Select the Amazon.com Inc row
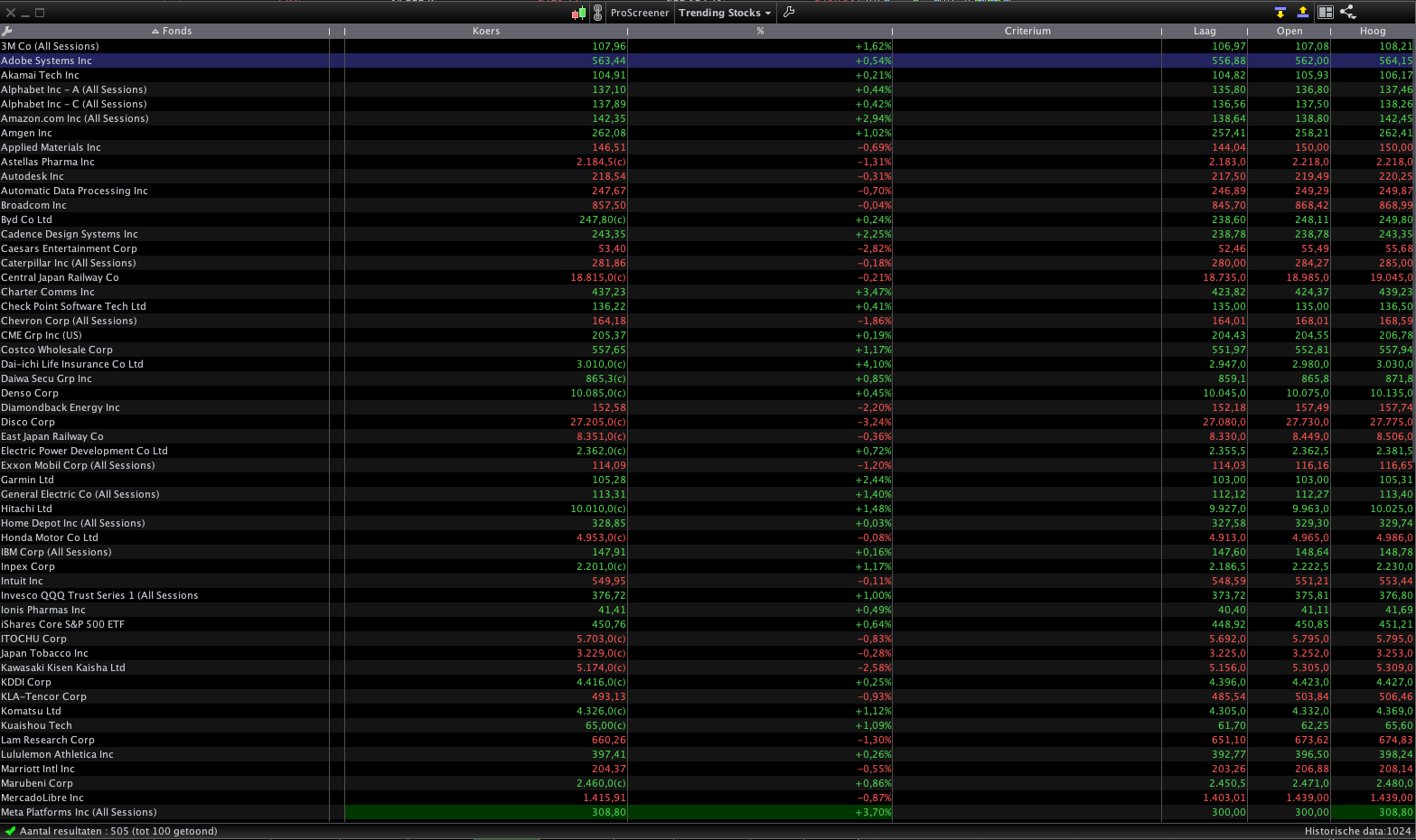 (x=708, y=118)
